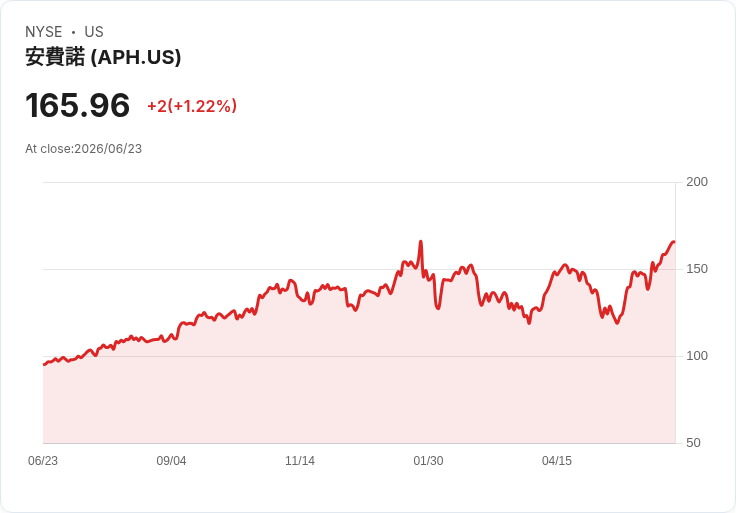This screenshot has width=736, height=513.
Task: Click the 50 y-axis label
Action: pyautogui.click(x=693, y=443)
